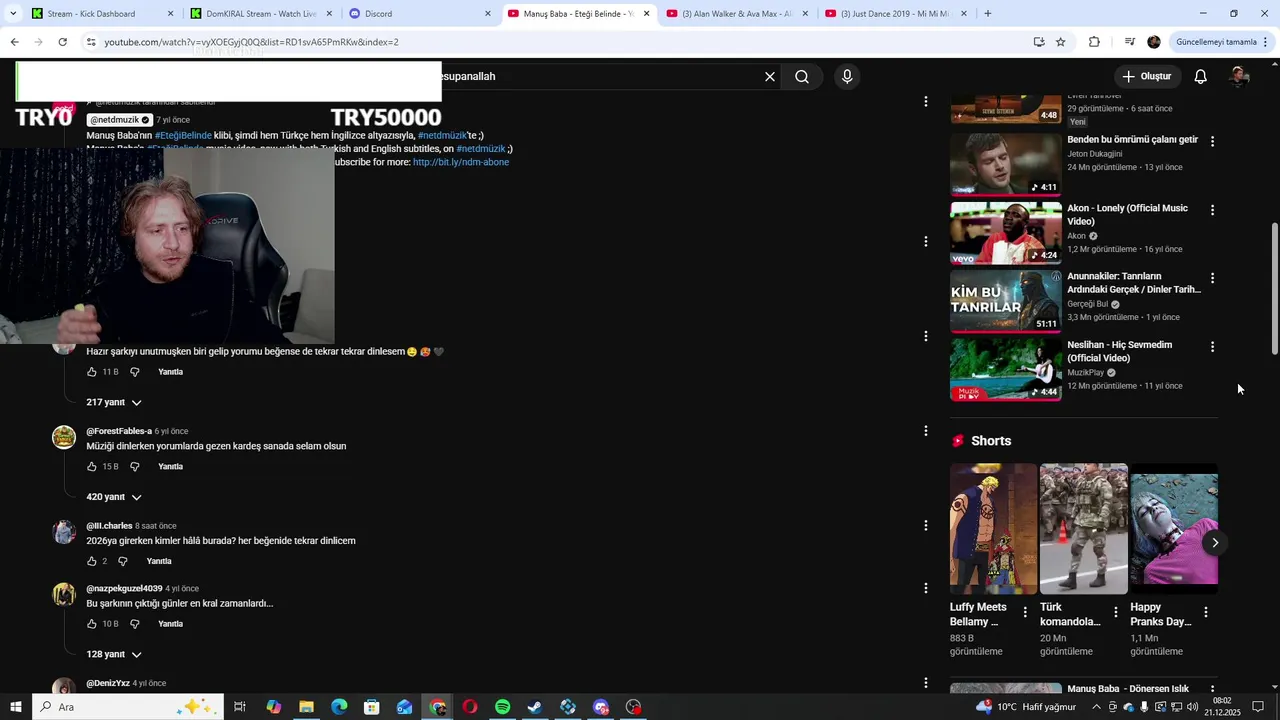Open the tab search dropdown arrow
The image size is (1280, 720).
pos(13,14)
